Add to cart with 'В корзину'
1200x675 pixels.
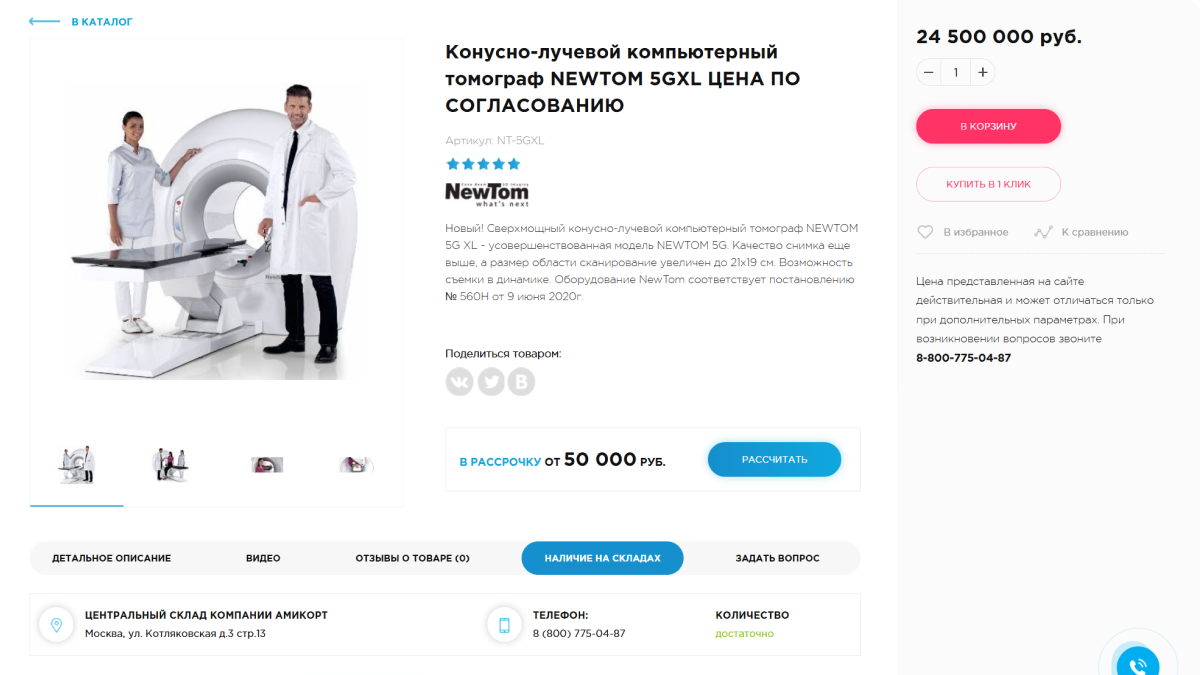coord(988,126)
